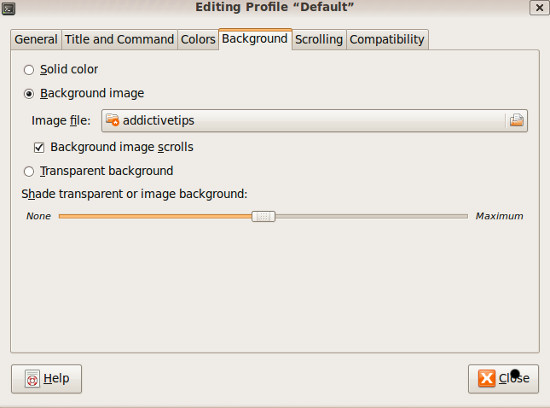Click the shade slider handle
Viewport: 550px width, 408px height.
(263, 216)
